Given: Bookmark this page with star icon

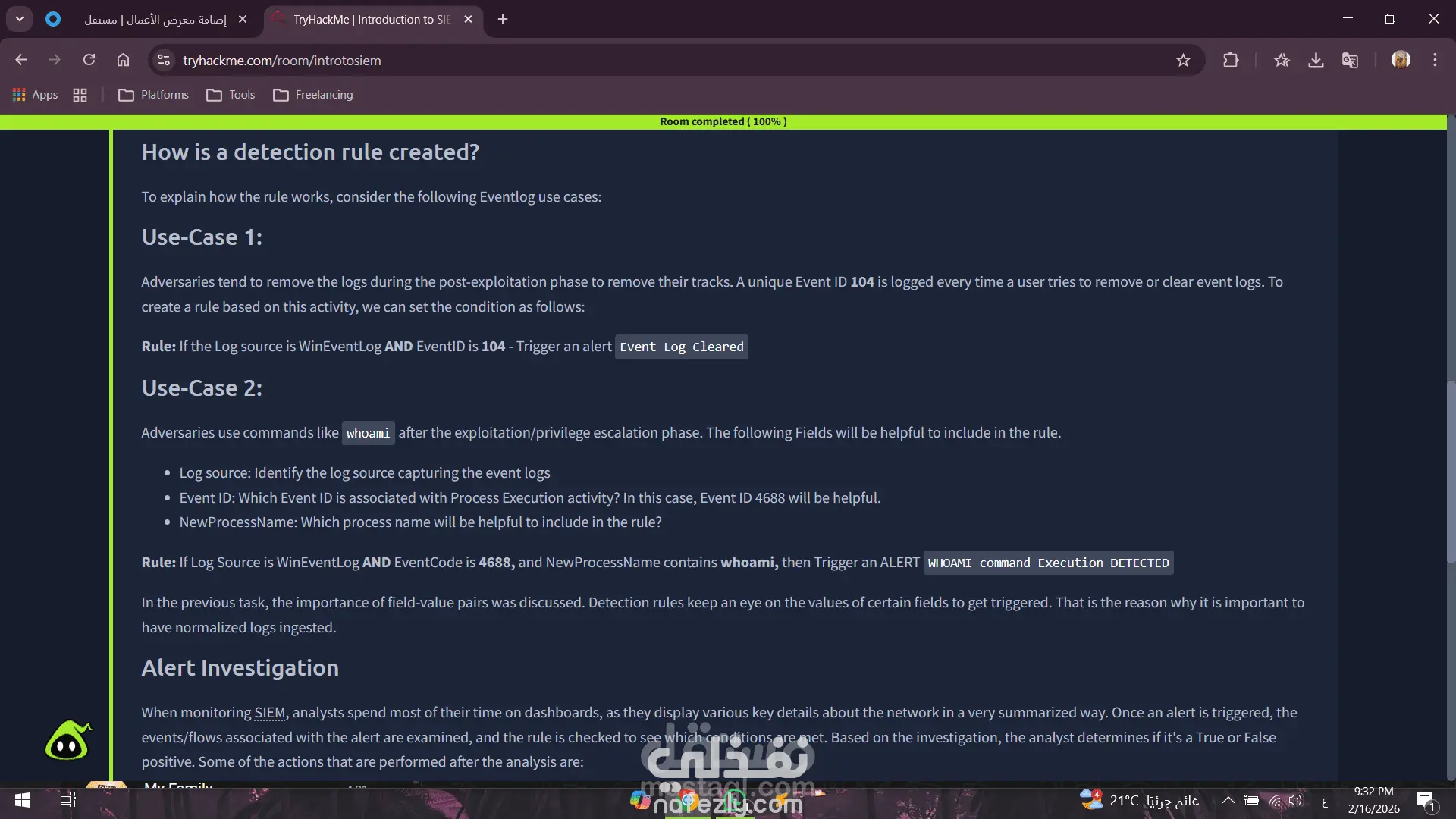Looking at the screenshot, I should tap(1183, 60).
